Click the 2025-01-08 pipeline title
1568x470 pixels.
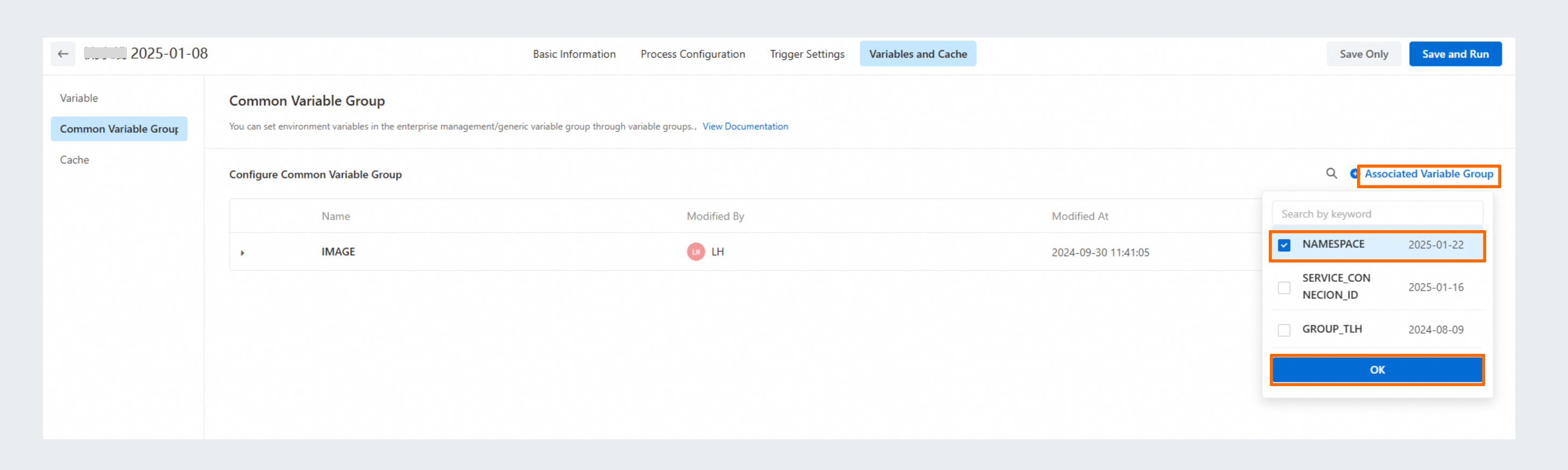pyautogui.click(x=169, y=53)
